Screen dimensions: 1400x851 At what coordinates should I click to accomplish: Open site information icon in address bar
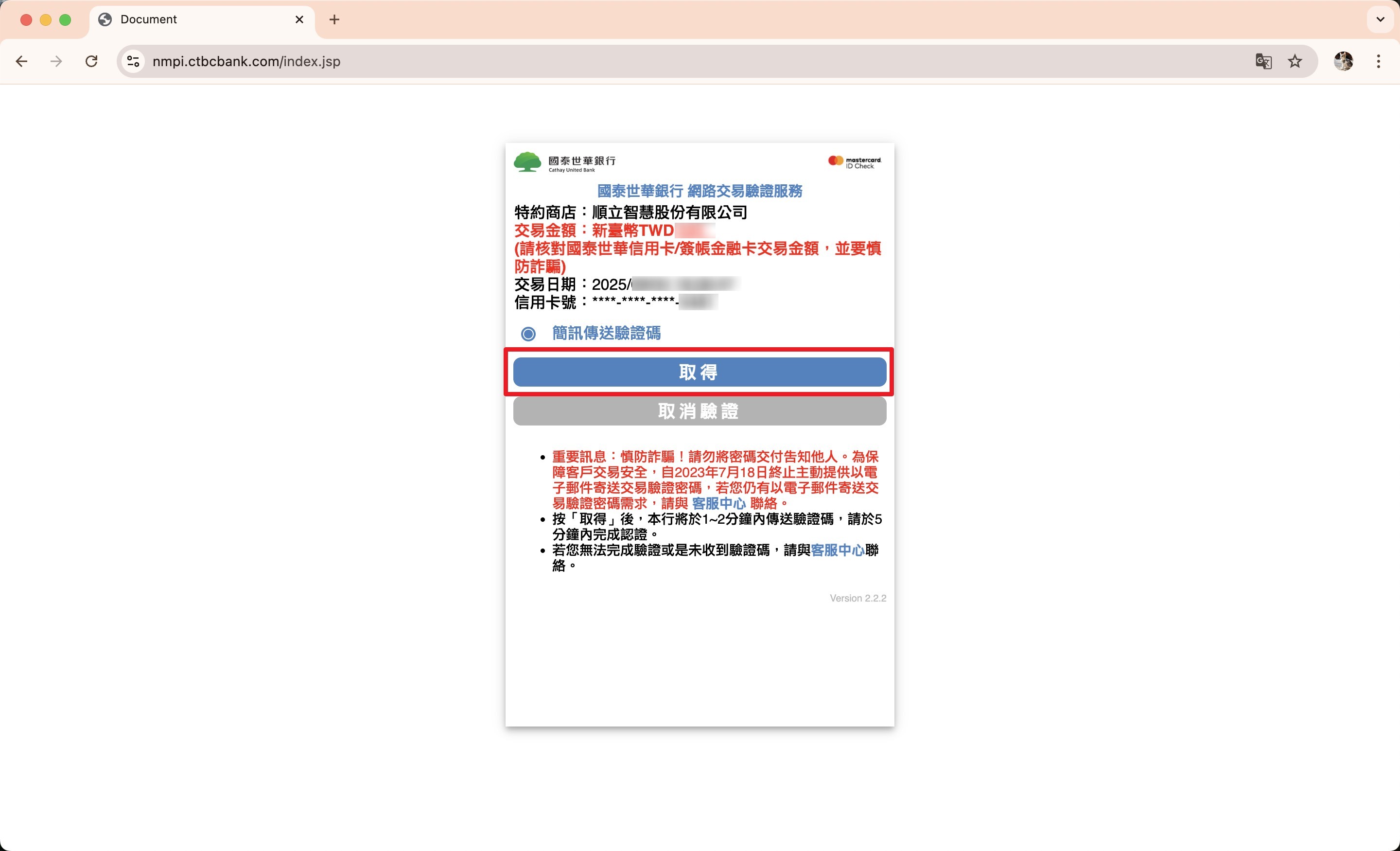click(x=134, y=61)
